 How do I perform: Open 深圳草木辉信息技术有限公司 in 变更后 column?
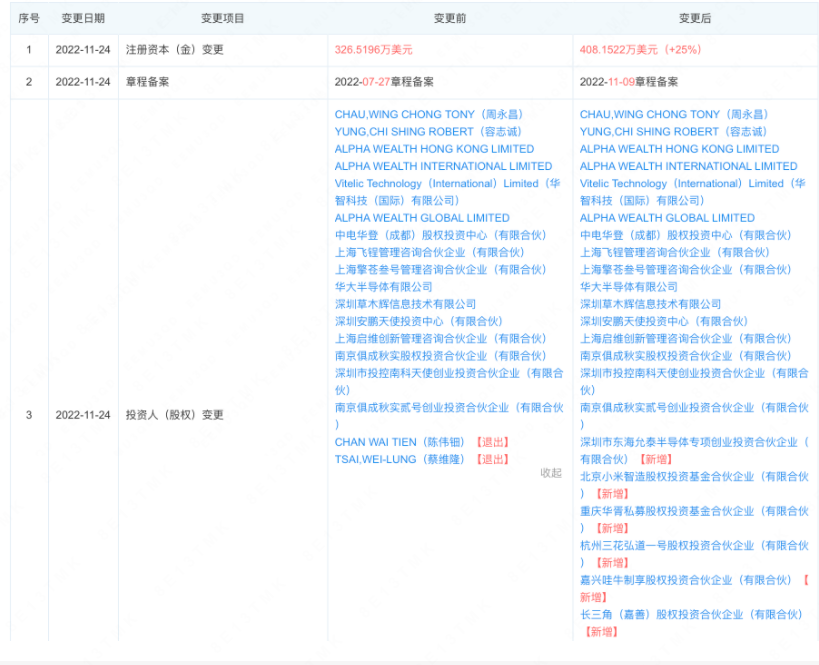[x=650, y=304]
